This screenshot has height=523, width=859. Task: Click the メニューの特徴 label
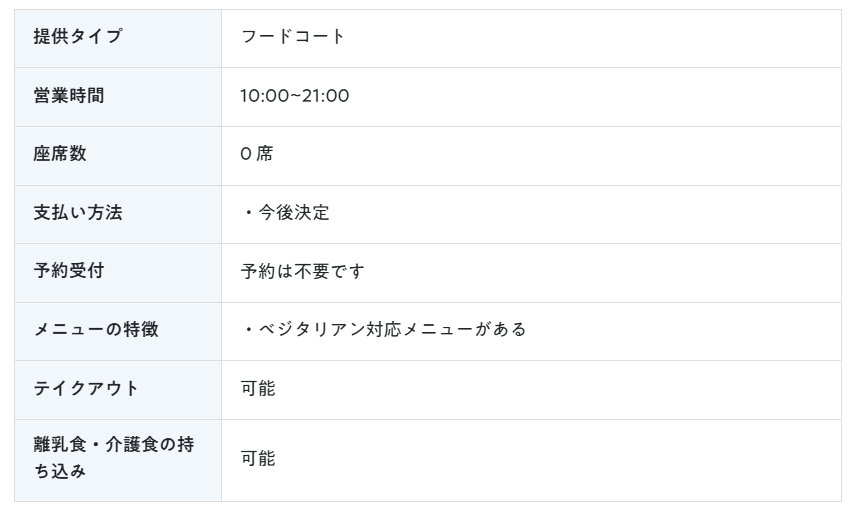[x=96, y=329]
